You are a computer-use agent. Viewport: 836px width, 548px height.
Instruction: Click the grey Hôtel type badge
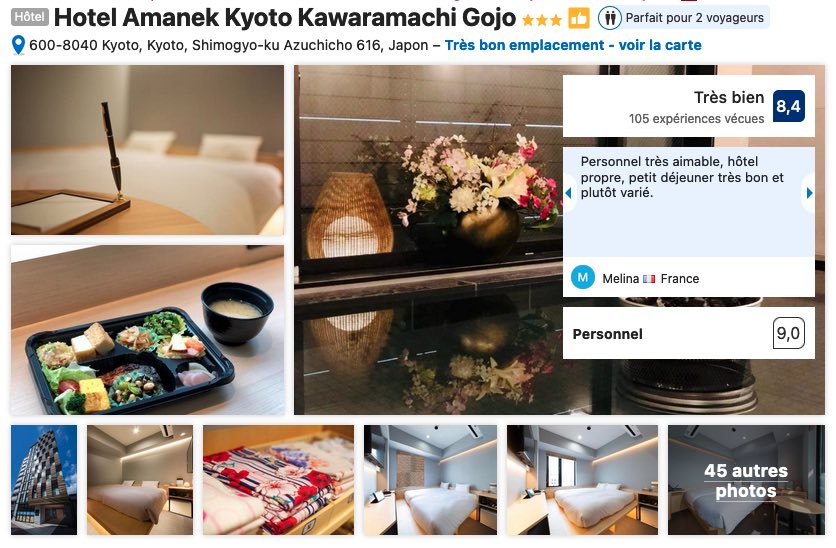[x=30, y=17]
